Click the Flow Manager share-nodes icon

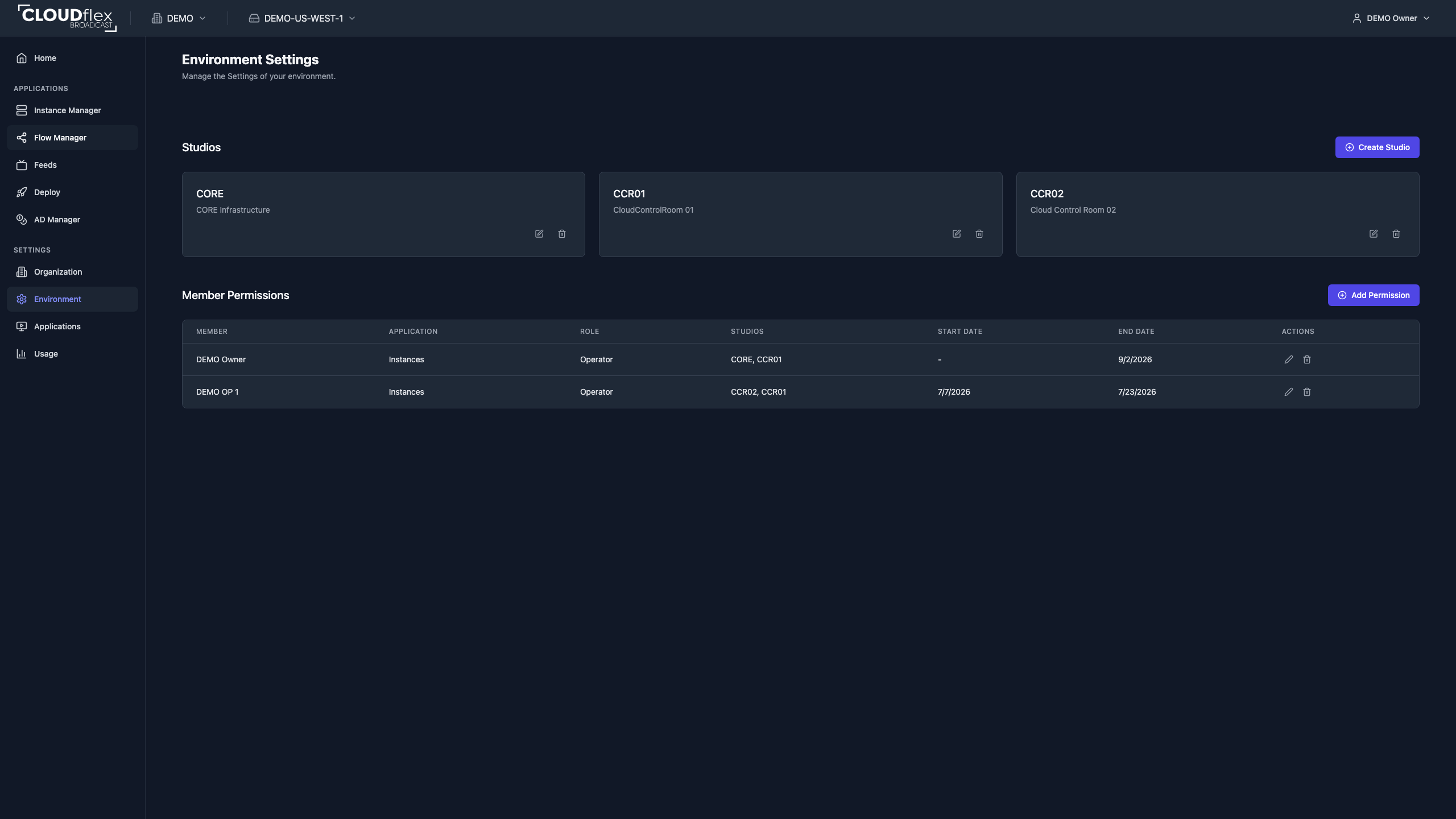click(22, 138)
